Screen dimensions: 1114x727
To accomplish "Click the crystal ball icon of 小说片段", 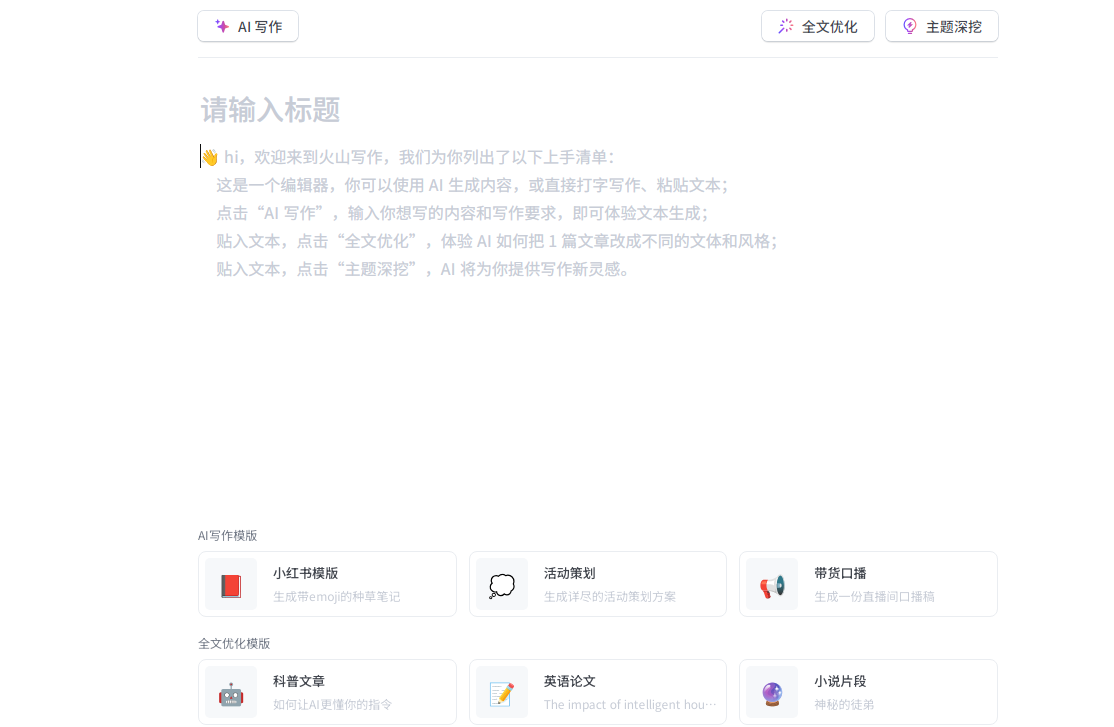I will click(771, 692).
